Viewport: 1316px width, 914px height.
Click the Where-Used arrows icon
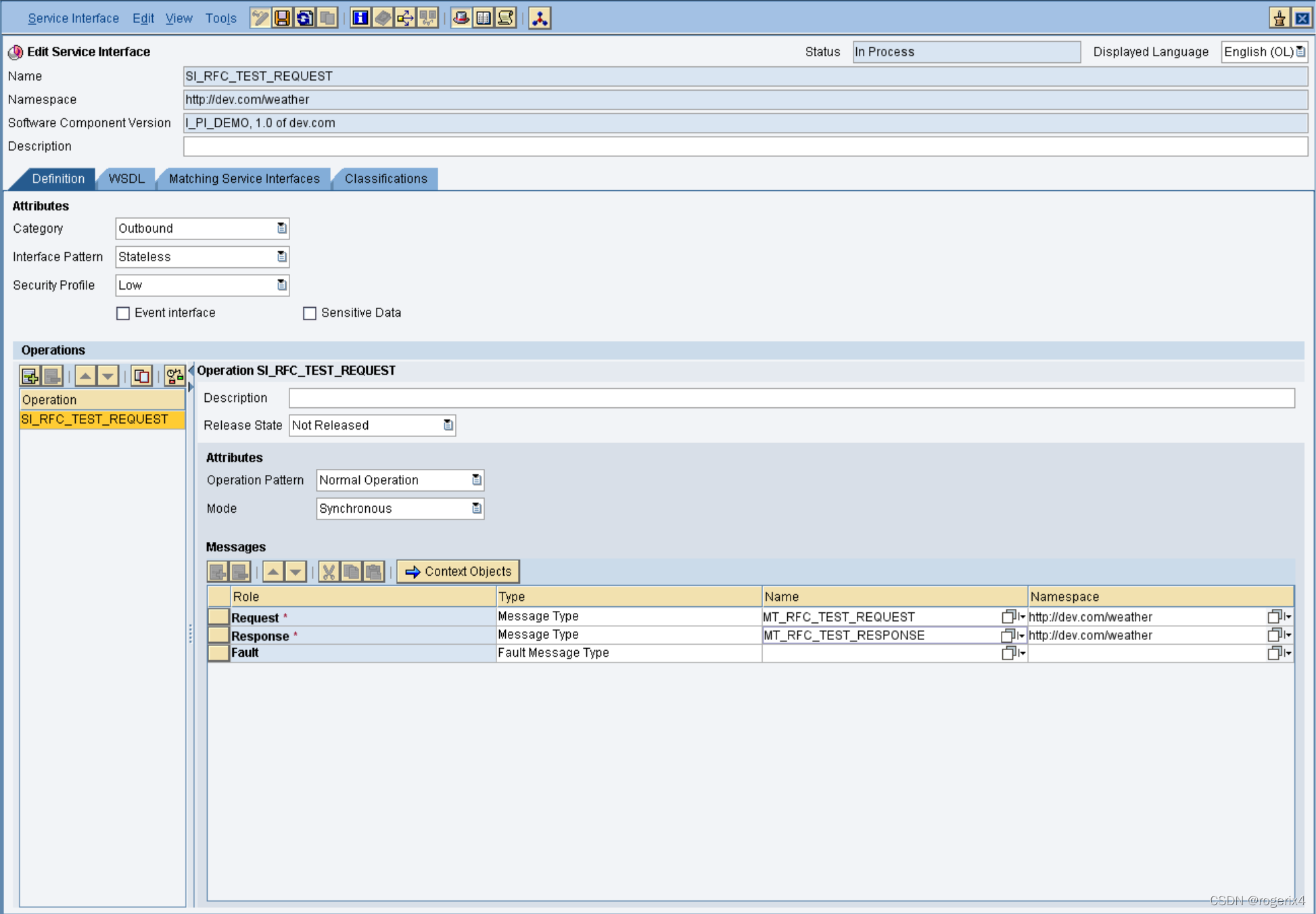click(405, 18)
